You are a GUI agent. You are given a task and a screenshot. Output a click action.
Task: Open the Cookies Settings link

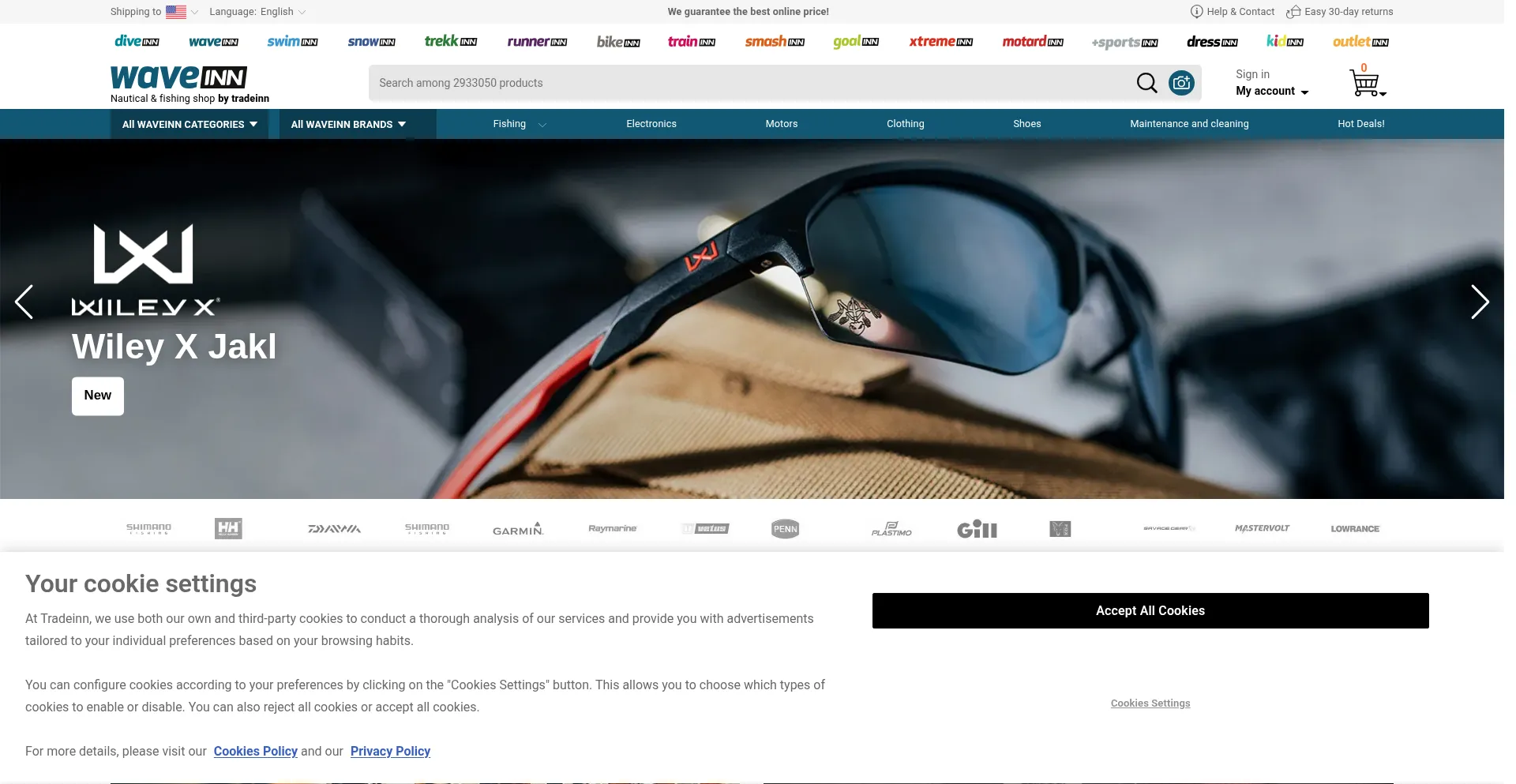coord(1150,703)
